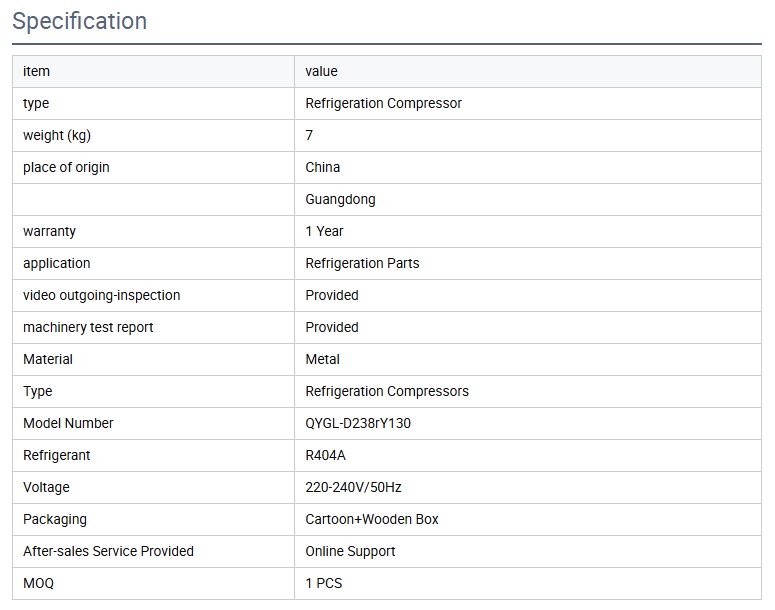Select the 'R404A' refrigerant value
Image resolution: width=775 pixels, height=610 pixels.
(x=326, y=455)
